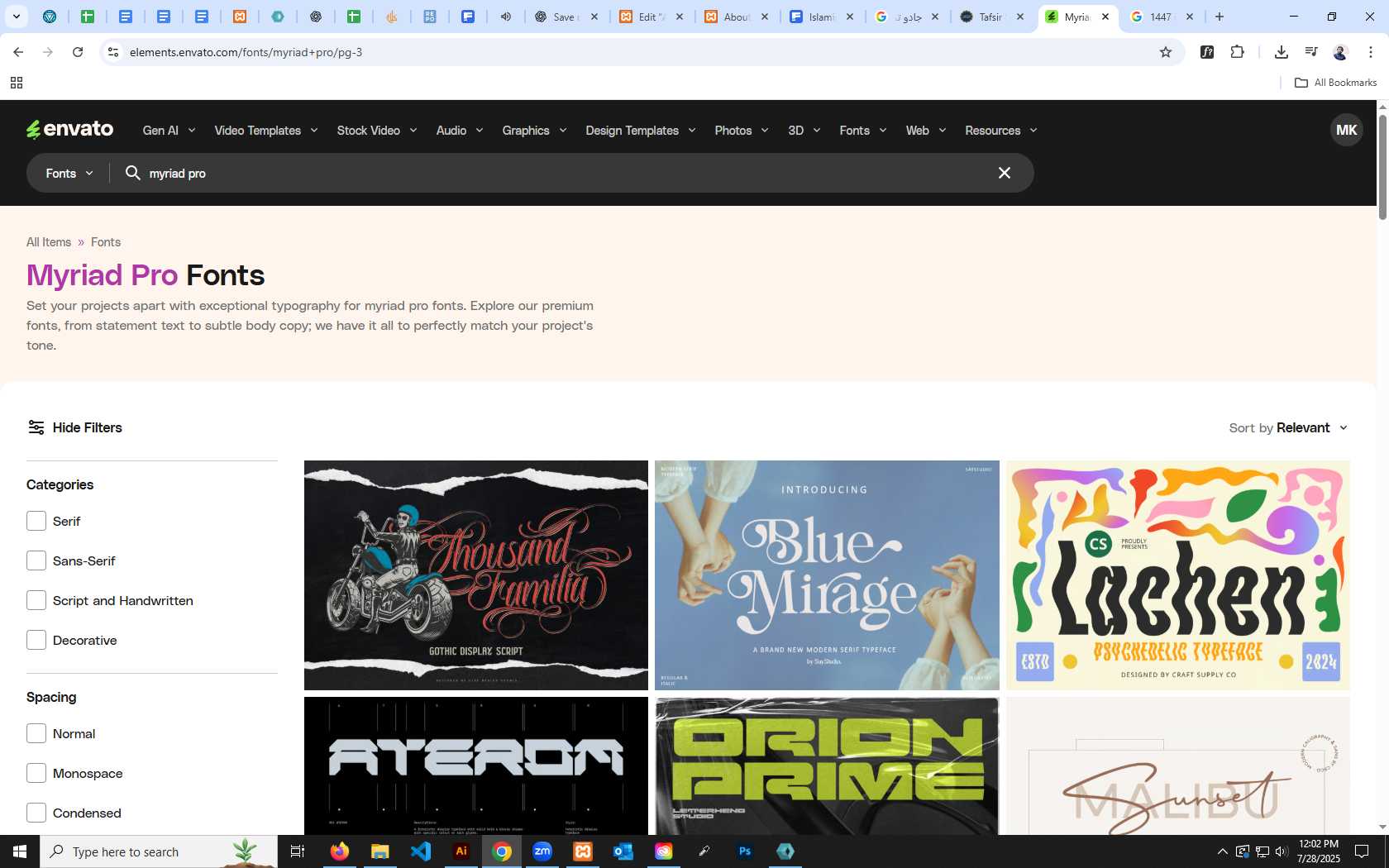The height and width of the screenshot is (868, 1389).
Task: Open Chrome three-dot menu
Action: 1370,52
